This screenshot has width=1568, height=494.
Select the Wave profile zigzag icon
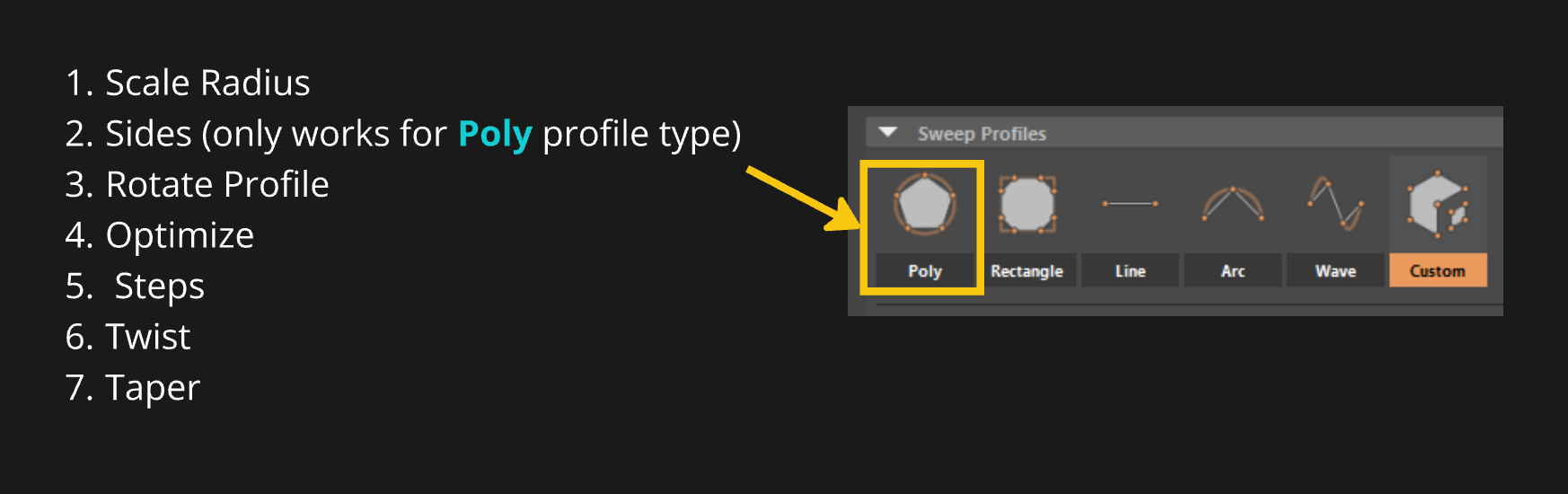coord(1335,203)
